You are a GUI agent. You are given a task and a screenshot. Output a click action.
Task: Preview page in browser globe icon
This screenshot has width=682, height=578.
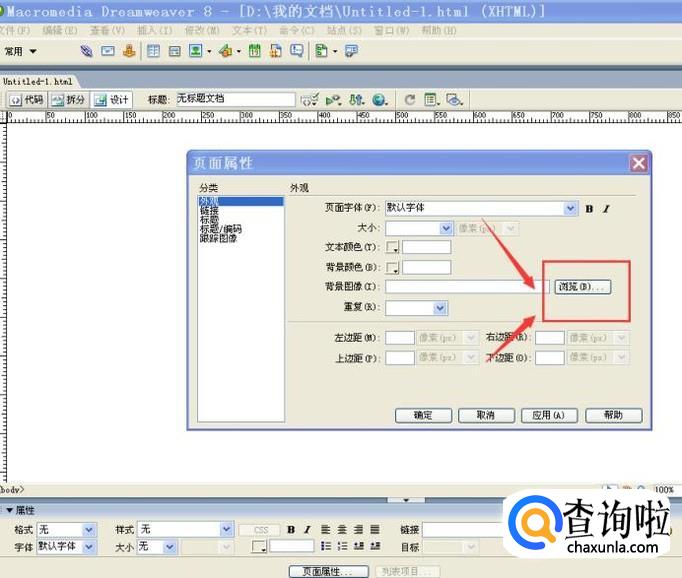coord(379,100)
